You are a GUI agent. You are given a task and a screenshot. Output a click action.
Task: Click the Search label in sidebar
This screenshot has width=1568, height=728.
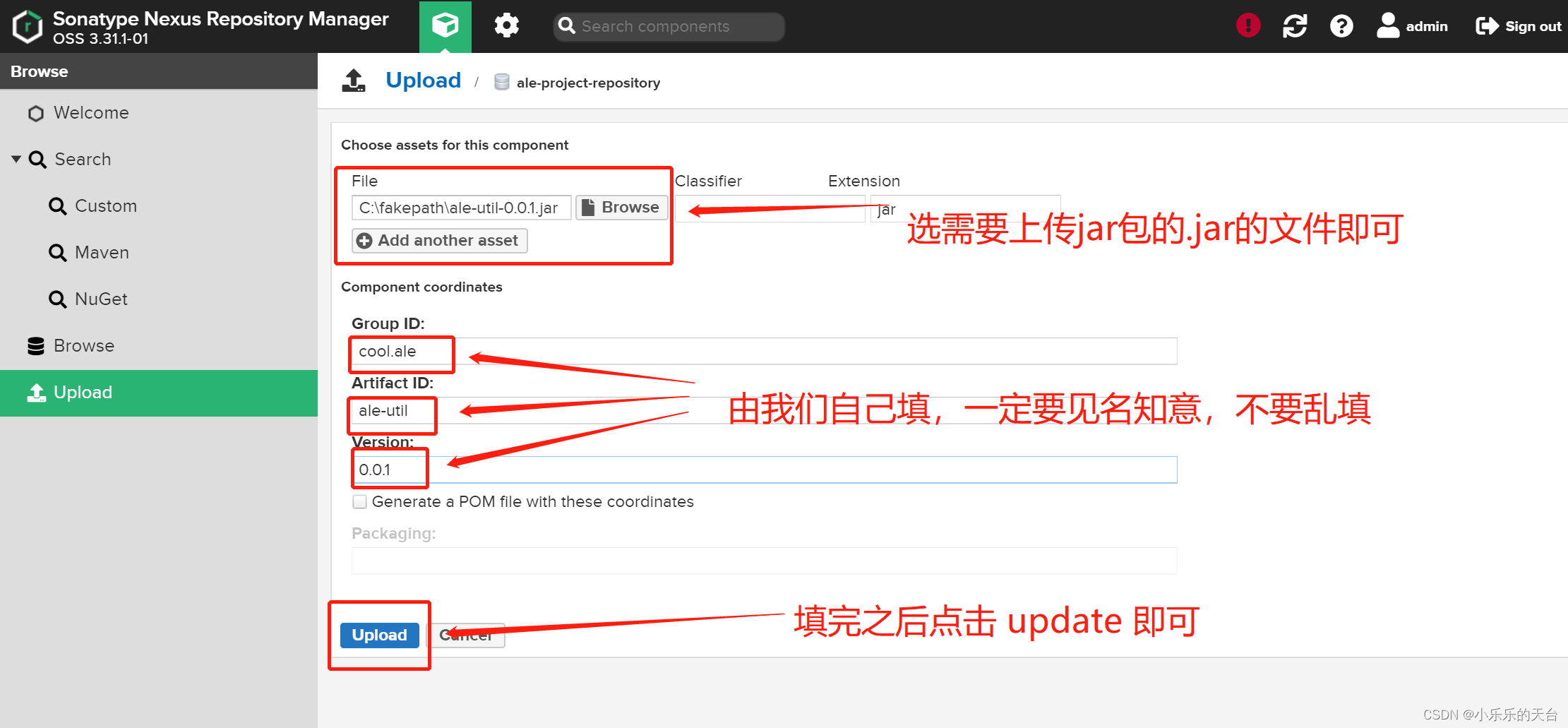[83, 160]
